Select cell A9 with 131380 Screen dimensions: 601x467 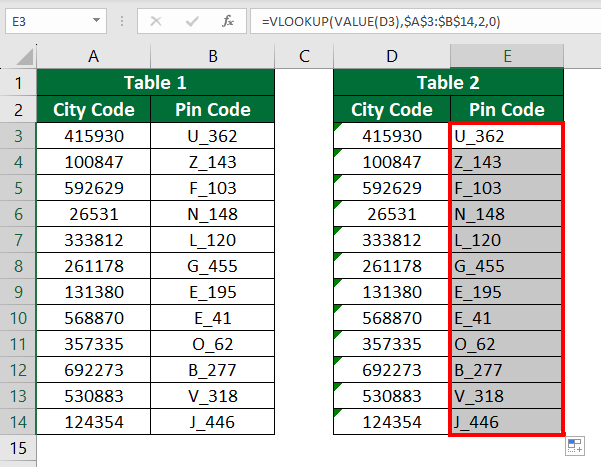tap(94, 292)
